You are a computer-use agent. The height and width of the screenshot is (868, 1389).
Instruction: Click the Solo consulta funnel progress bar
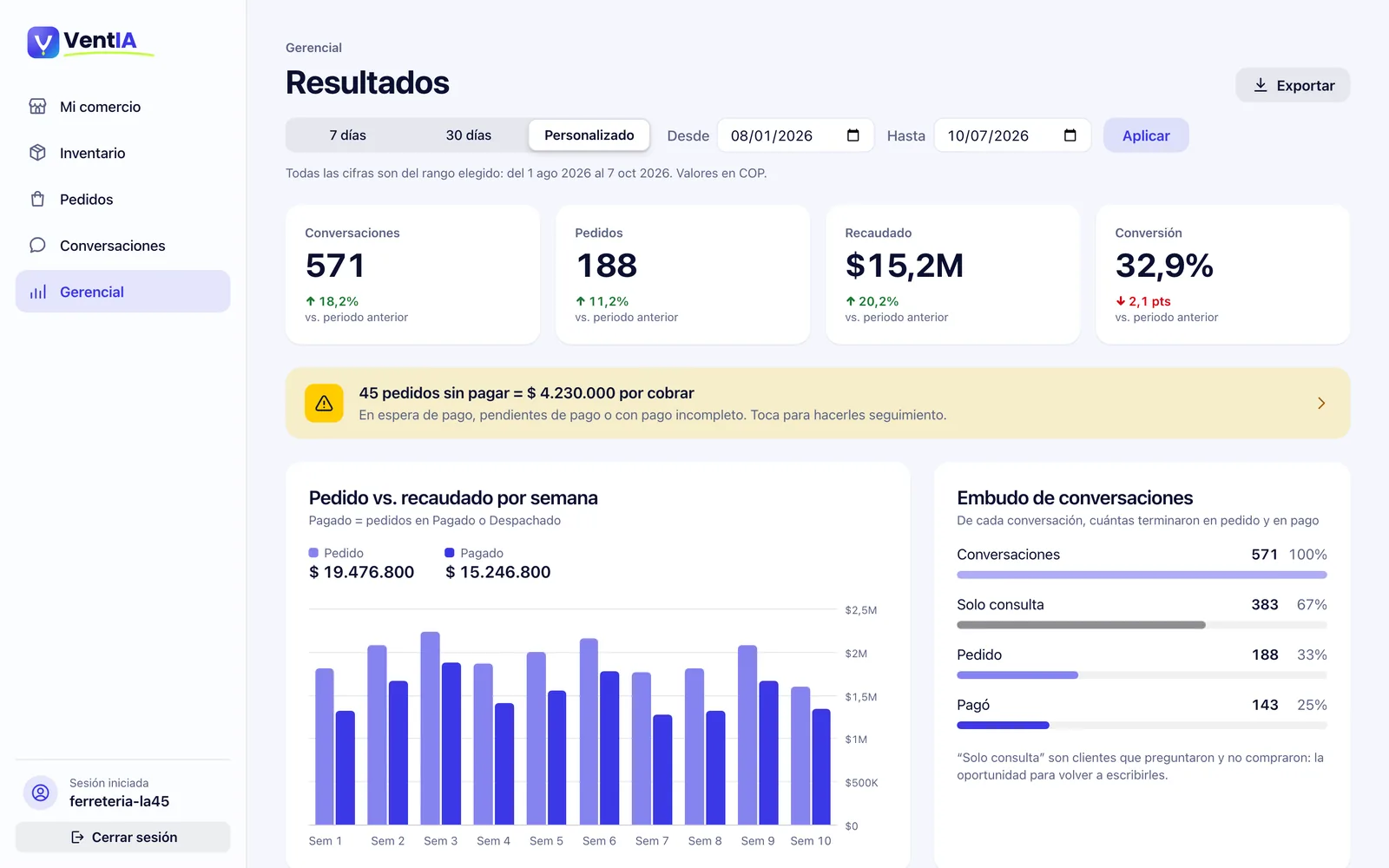point(1142,625)
